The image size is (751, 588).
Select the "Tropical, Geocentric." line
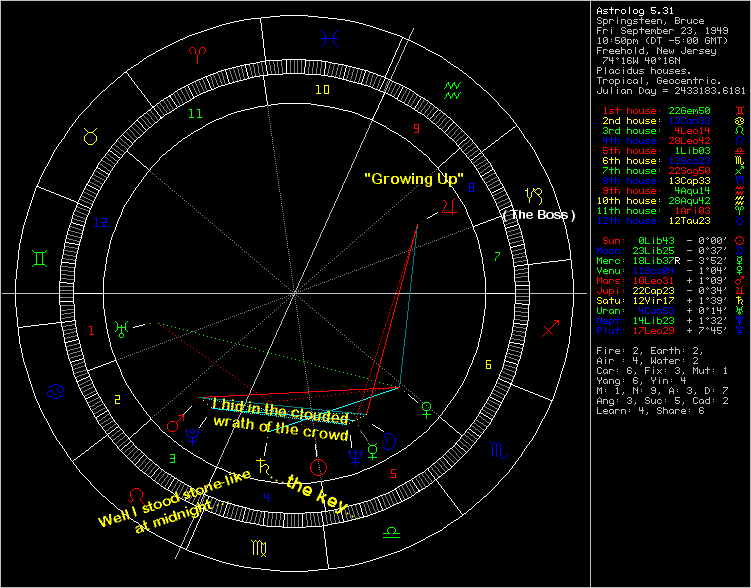(659, 81)
